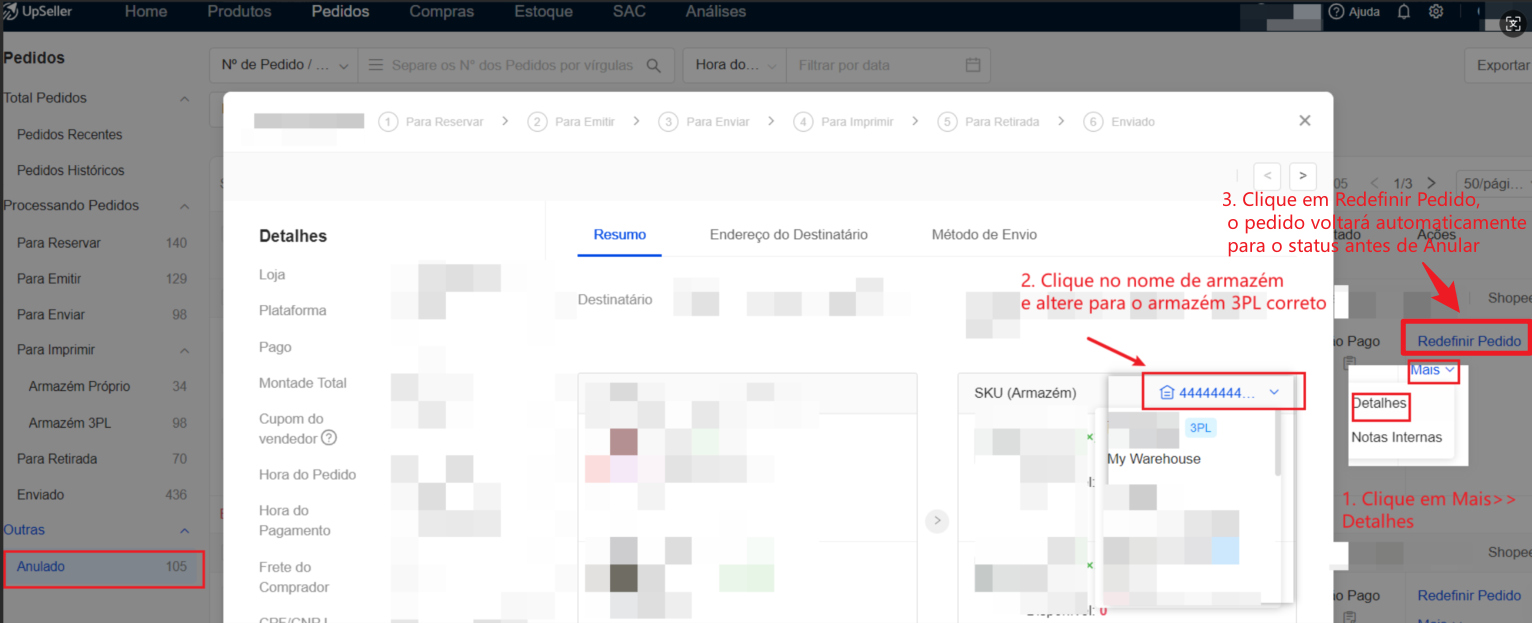Image resolution: width=1532 pixels, height=623 pixels.
Task: Go to previous order with left arrow button
Action: click(1267, 175)
